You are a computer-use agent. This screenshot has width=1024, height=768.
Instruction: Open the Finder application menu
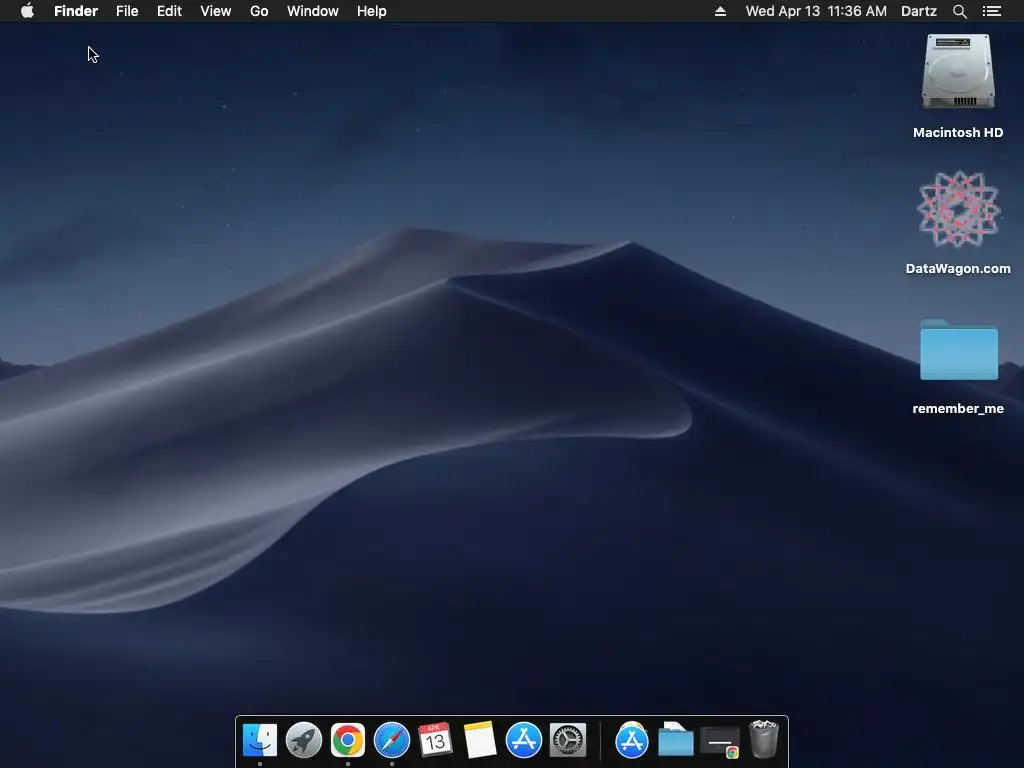(x=76, y=11)
